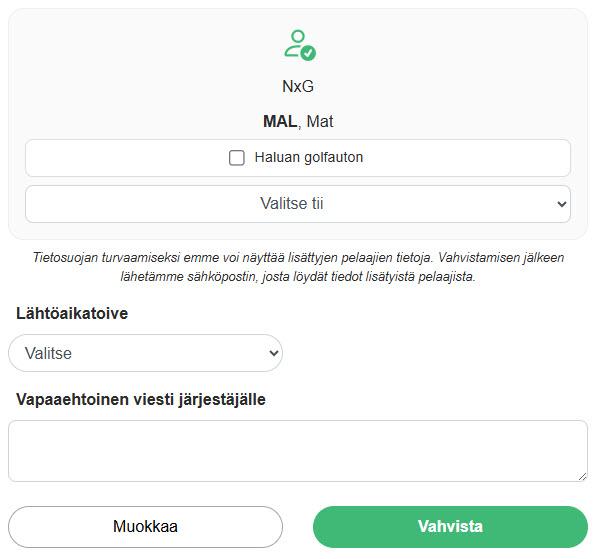This screenshot has width=595, height=559.
Task: Click the privacy notice text about Tietosuojan
Action: (298, 267)
